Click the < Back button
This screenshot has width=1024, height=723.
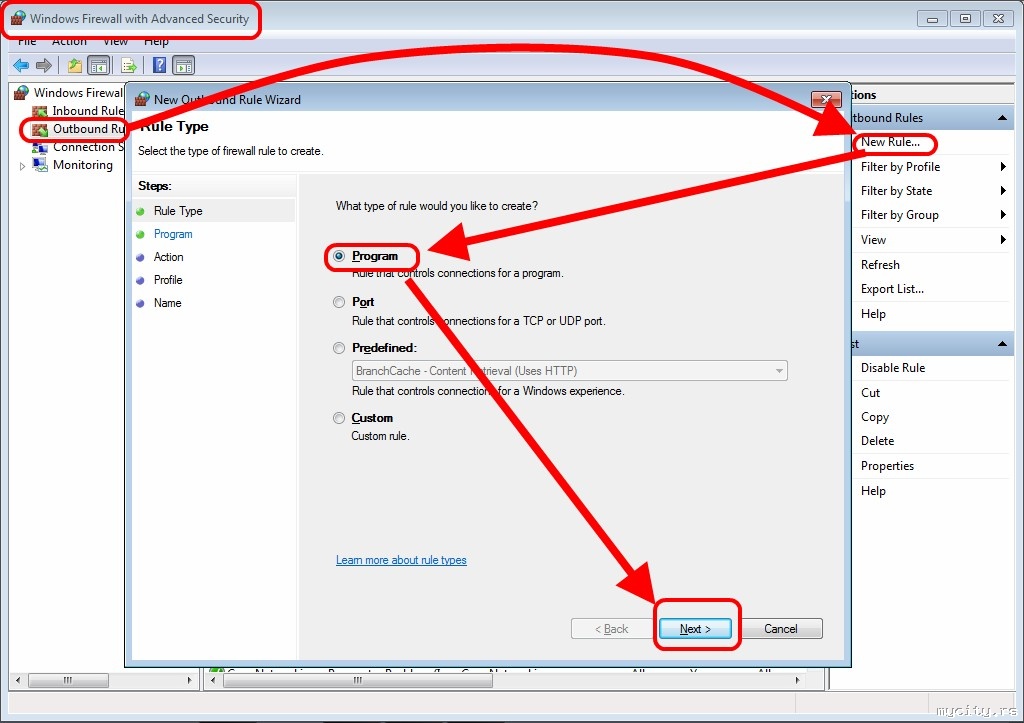click(611, 628)
